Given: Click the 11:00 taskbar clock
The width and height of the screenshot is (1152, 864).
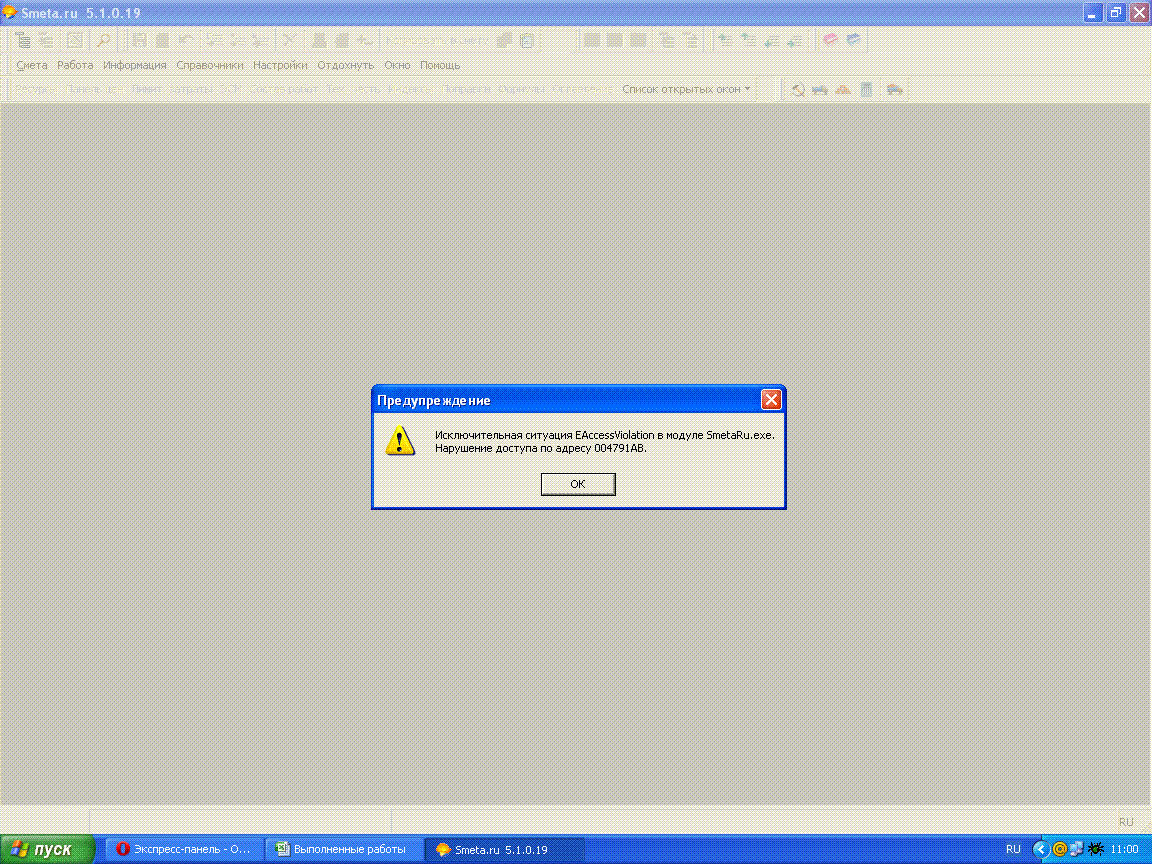Looking at the screenshot, I should 1124,849.
